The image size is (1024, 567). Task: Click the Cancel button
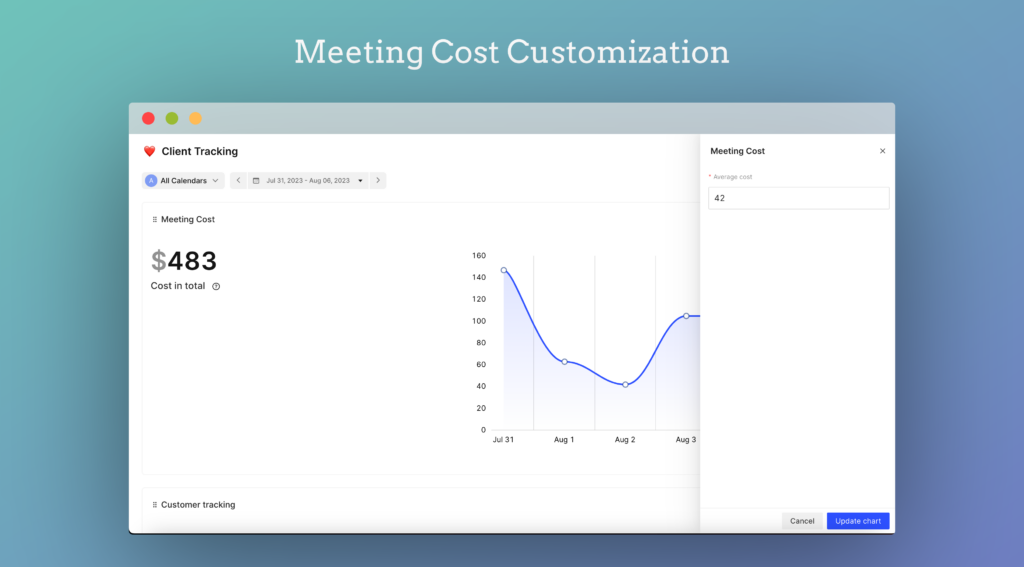tap(802, 521)
